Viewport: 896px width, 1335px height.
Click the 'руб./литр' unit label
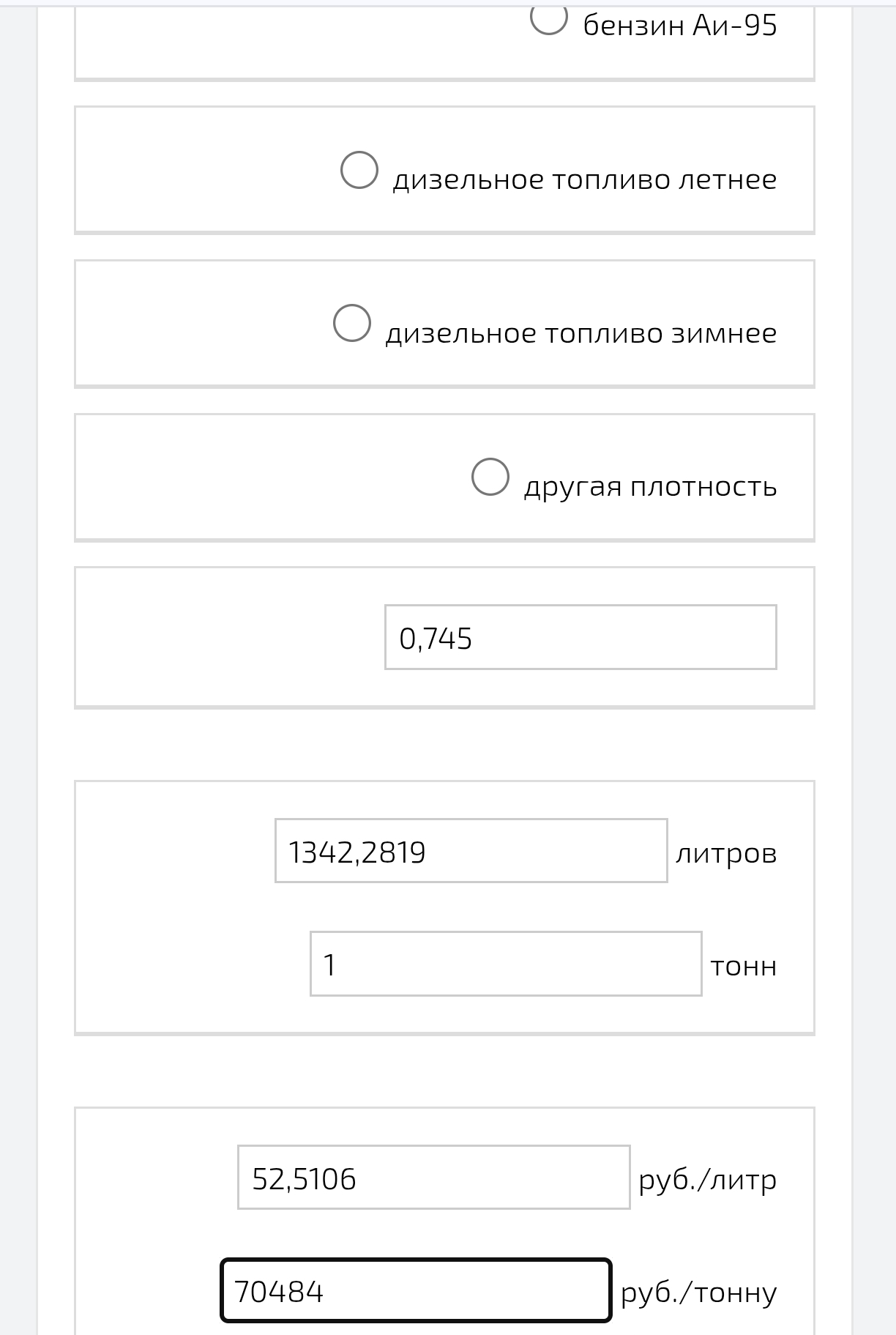[x=708, y=1180]
